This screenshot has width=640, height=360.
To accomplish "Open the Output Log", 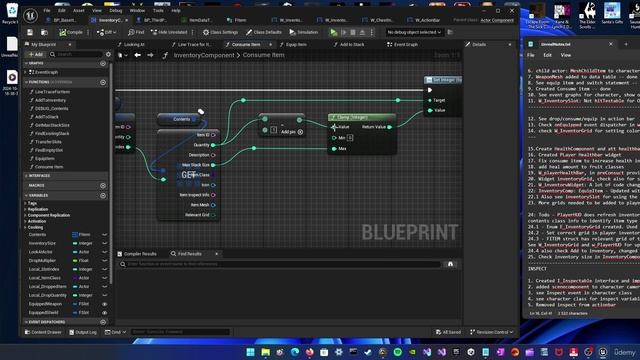I will point(83,332).
